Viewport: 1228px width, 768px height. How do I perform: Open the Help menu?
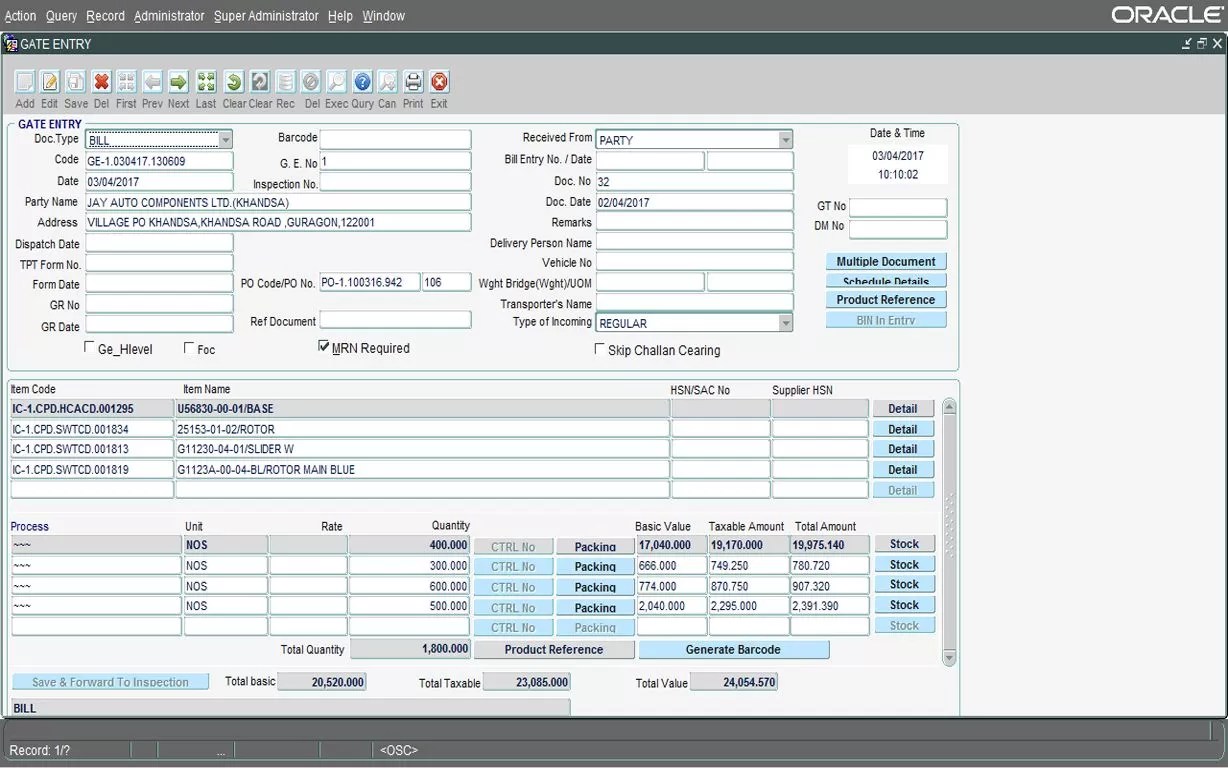click(x=340, y=16)
